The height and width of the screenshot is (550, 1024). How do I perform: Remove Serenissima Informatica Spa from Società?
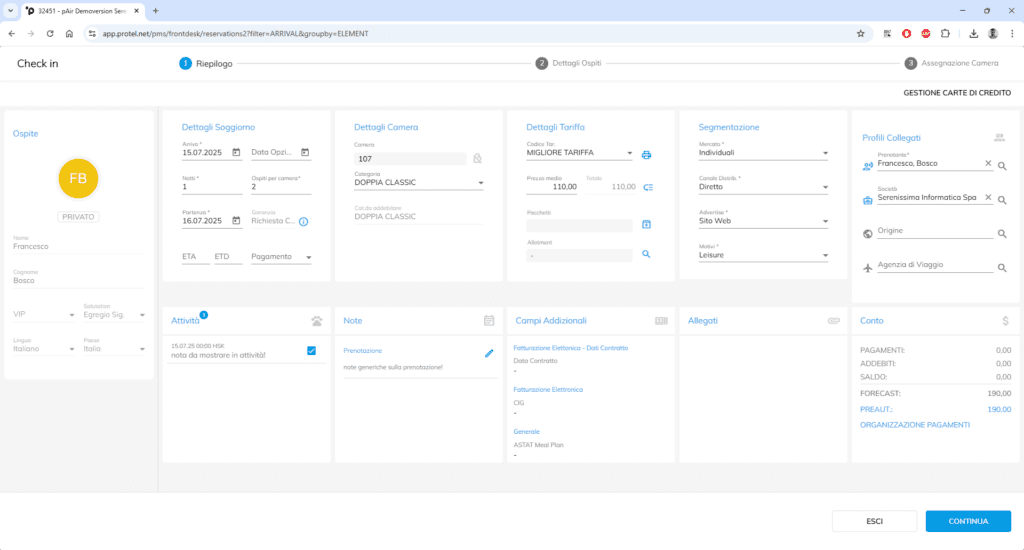(988, 198)
